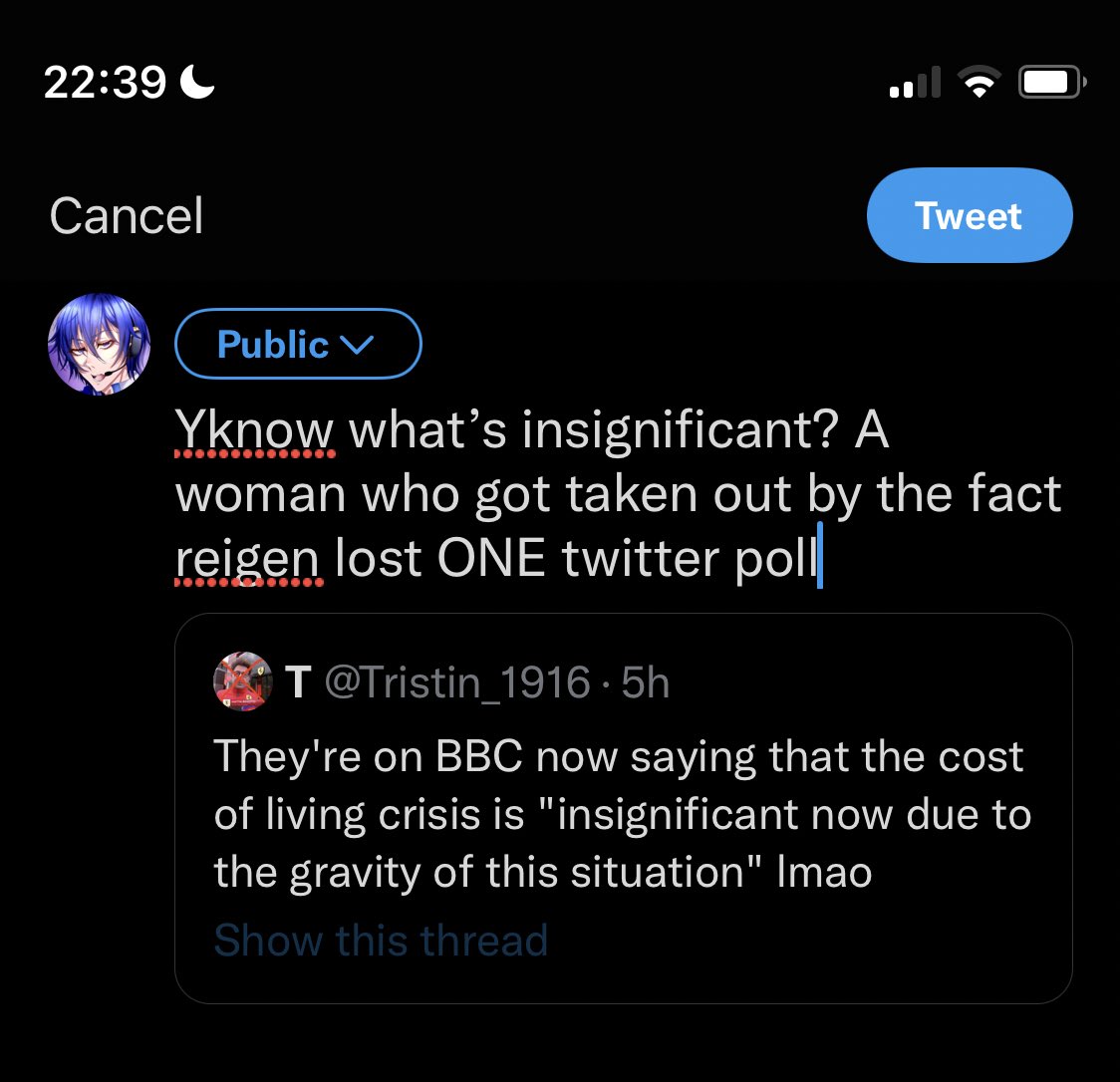
Task: Tap the 5h timestamp on quoted tweet
Action: 645,682
